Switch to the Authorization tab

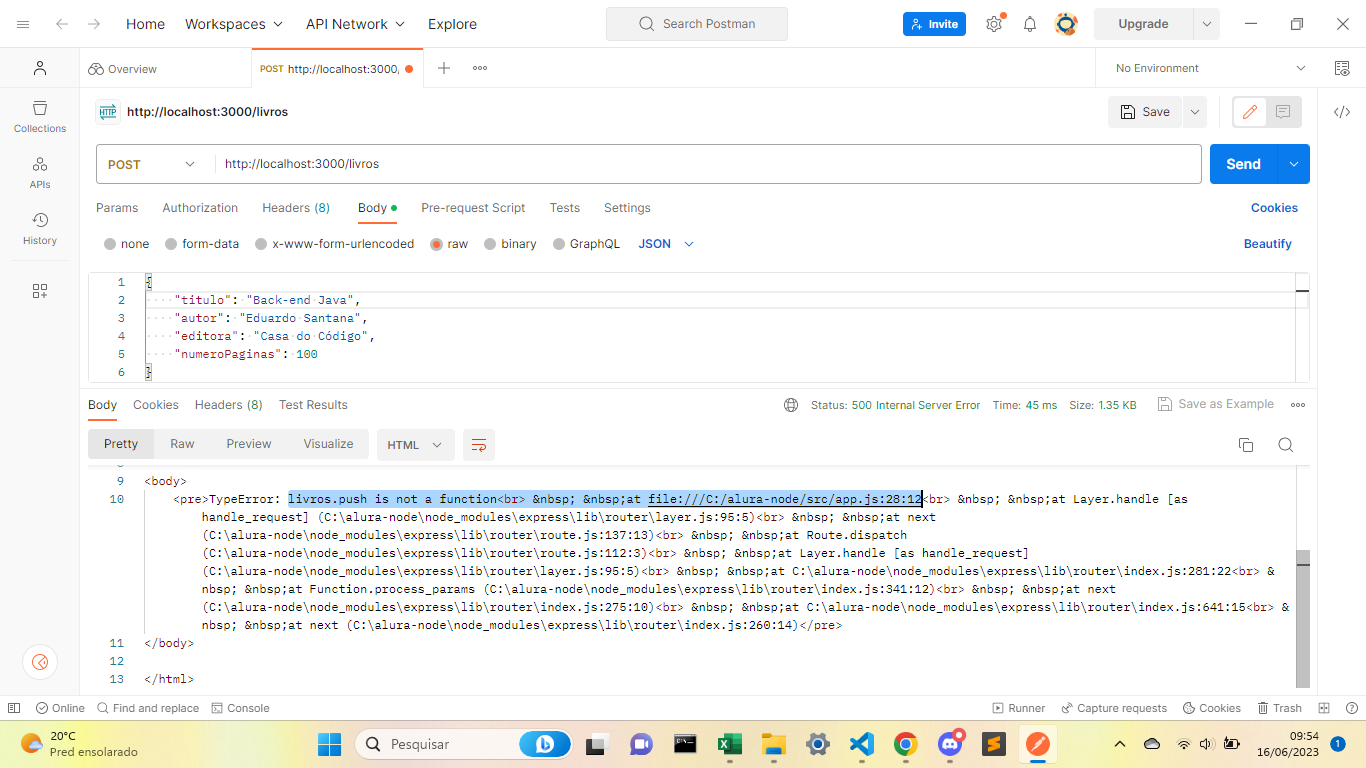click(x=200, y=208)
